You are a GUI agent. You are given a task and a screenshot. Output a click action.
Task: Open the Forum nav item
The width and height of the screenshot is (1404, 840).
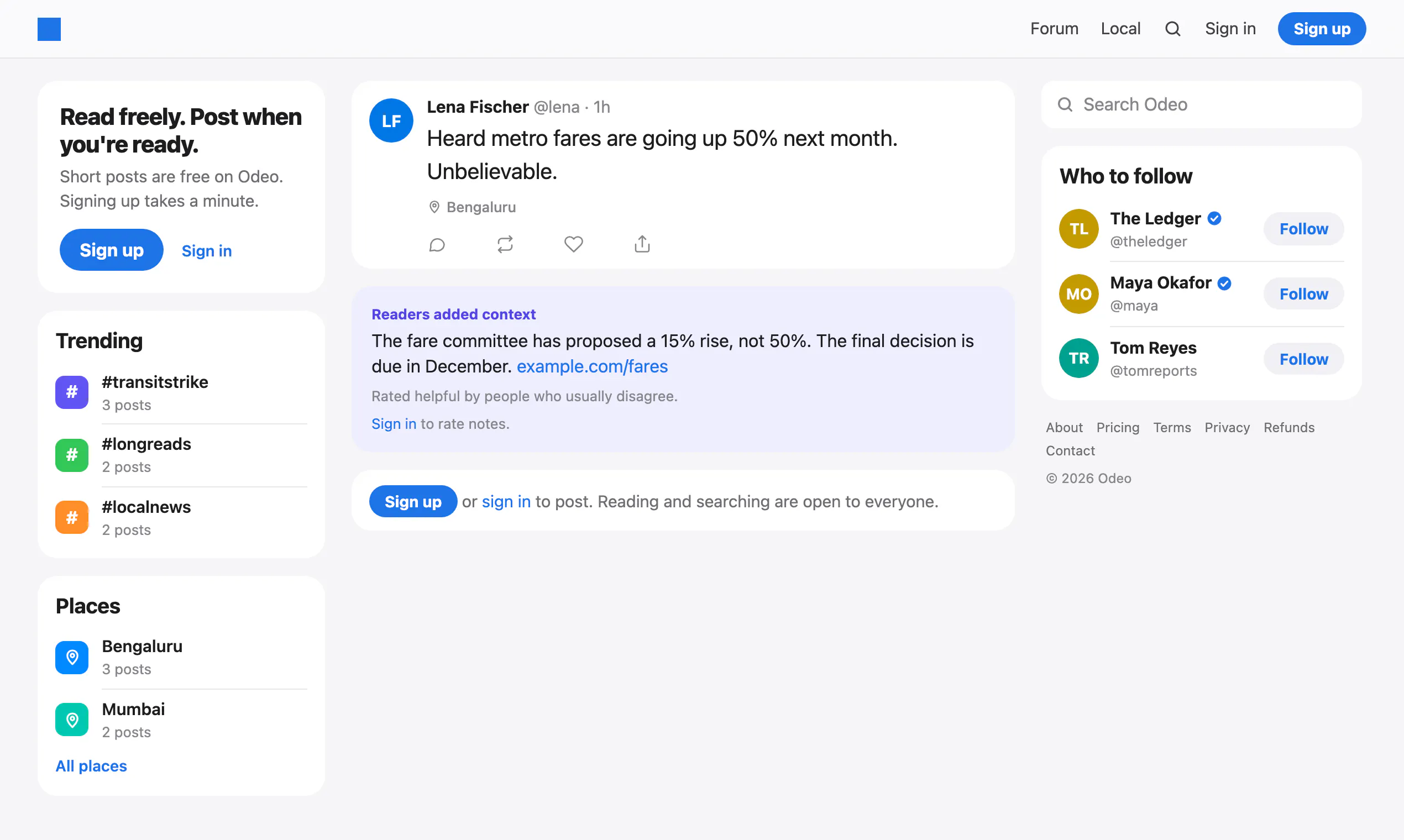1054,29
